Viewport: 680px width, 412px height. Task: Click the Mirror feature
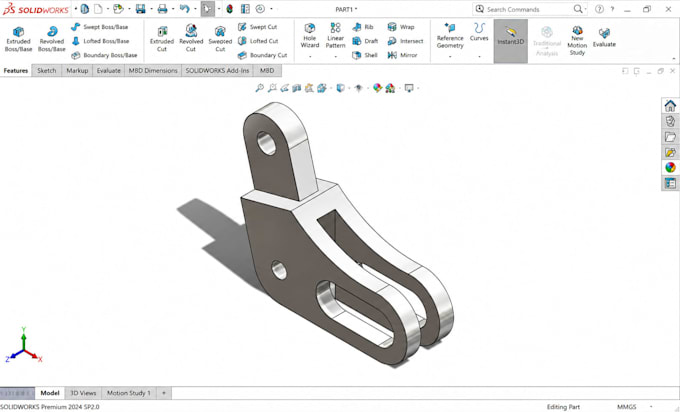point(402,55)
